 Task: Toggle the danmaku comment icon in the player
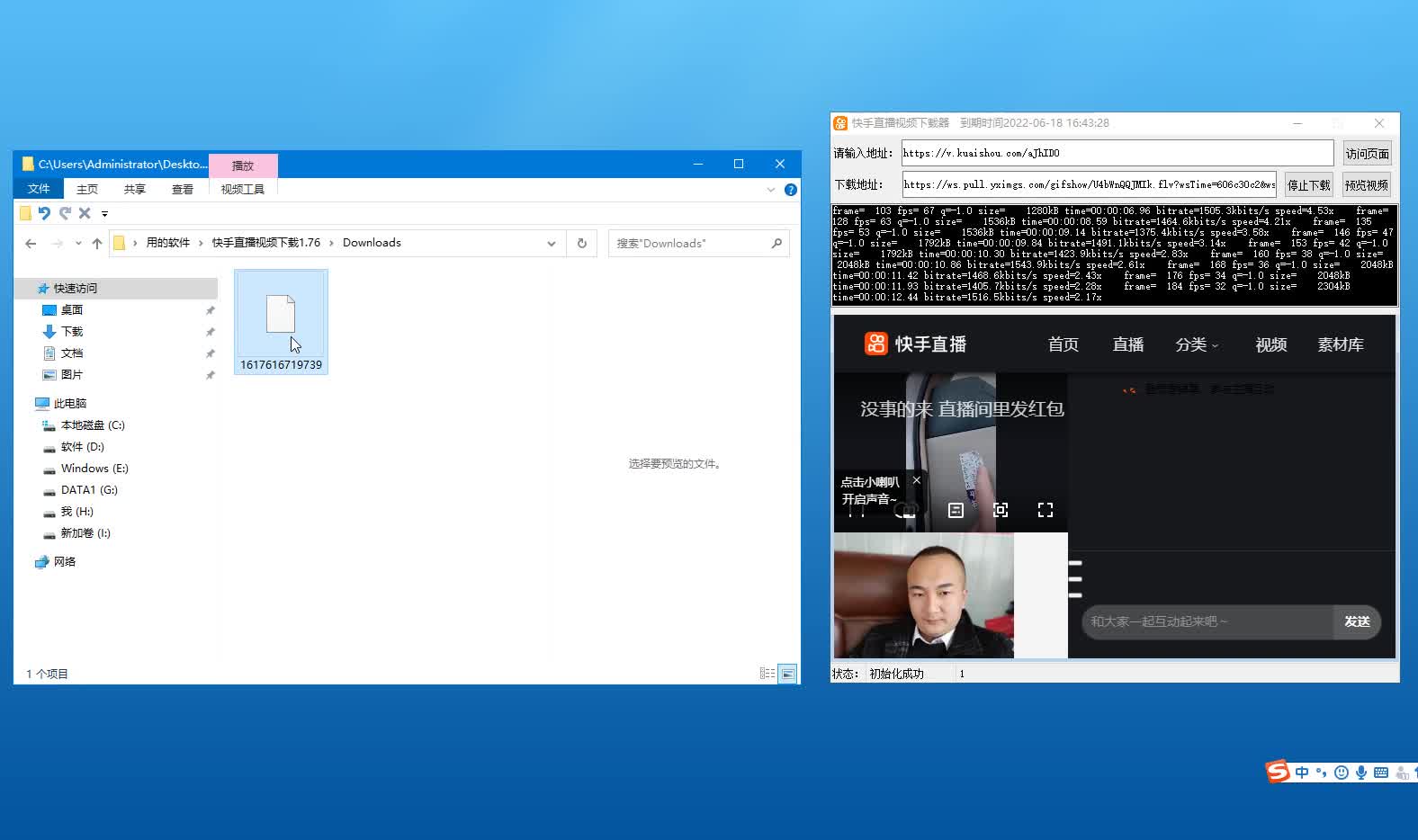point(956,510)
